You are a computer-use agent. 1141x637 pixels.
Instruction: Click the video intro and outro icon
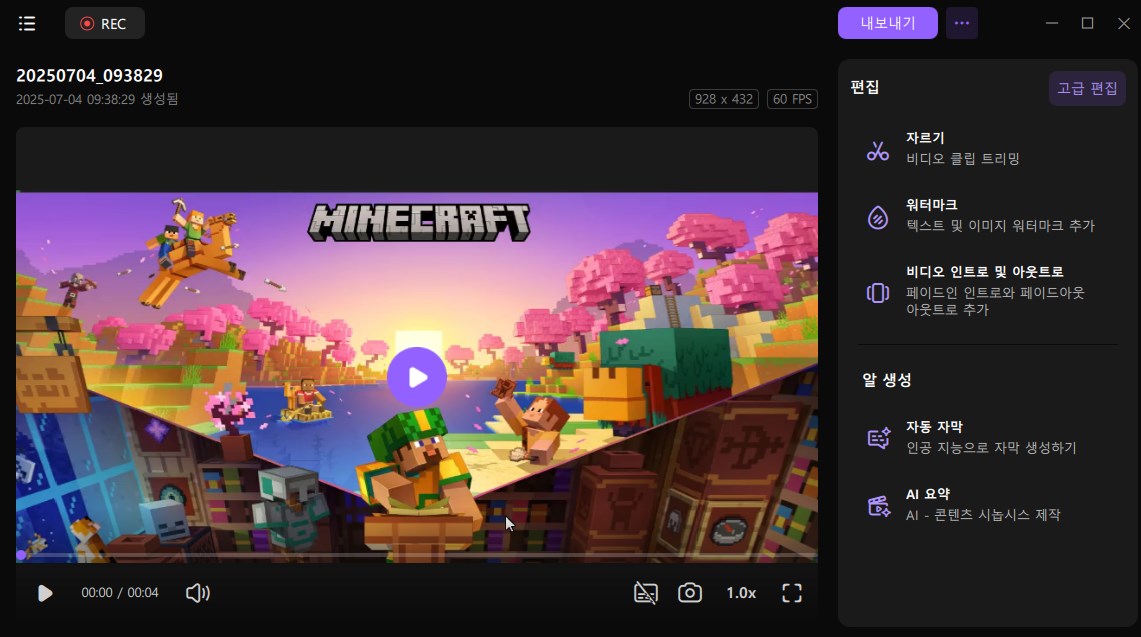(x=878, y=292)
